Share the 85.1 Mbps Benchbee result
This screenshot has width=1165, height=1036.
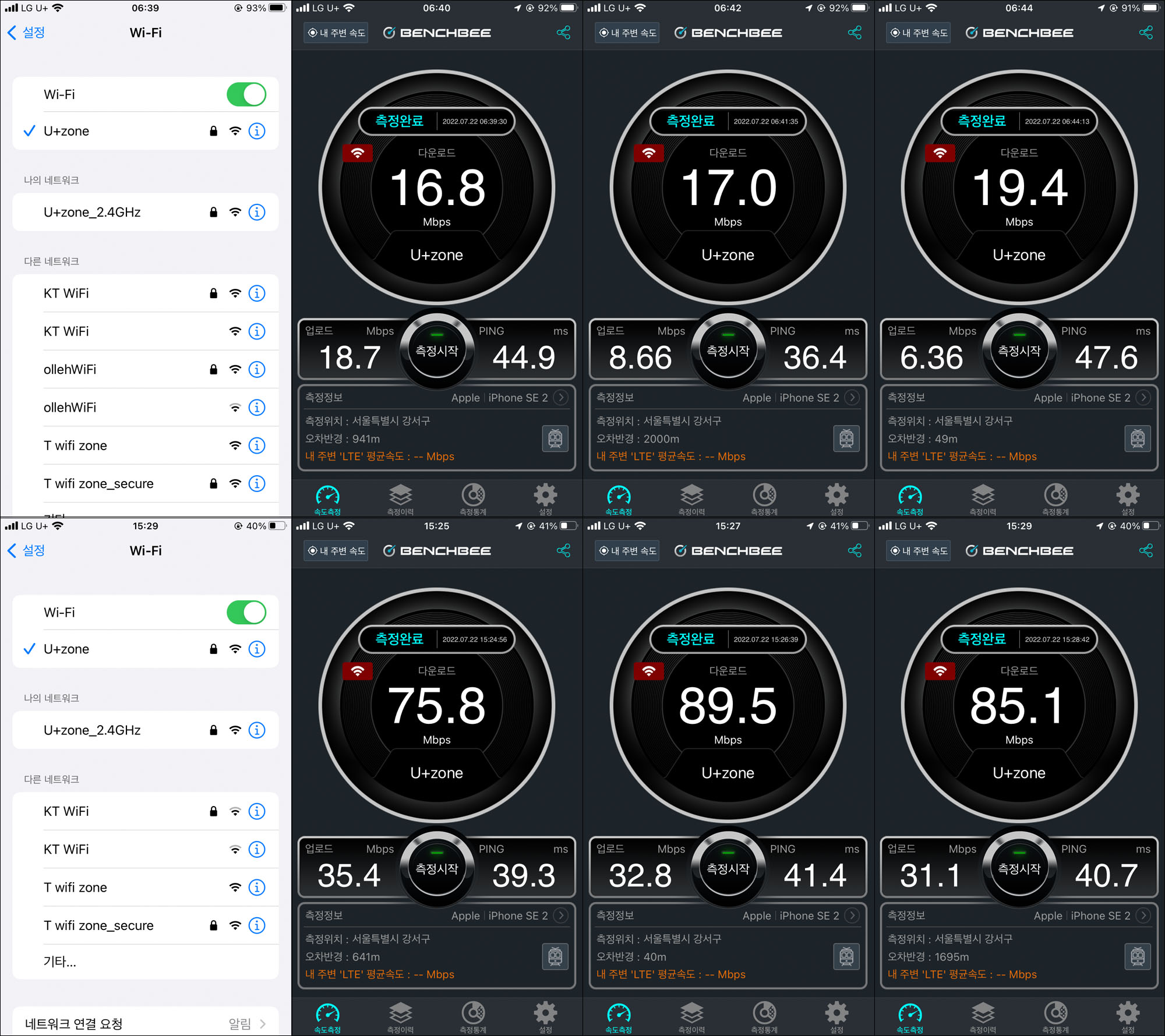pyautogui.click(x=1146, y=550)
